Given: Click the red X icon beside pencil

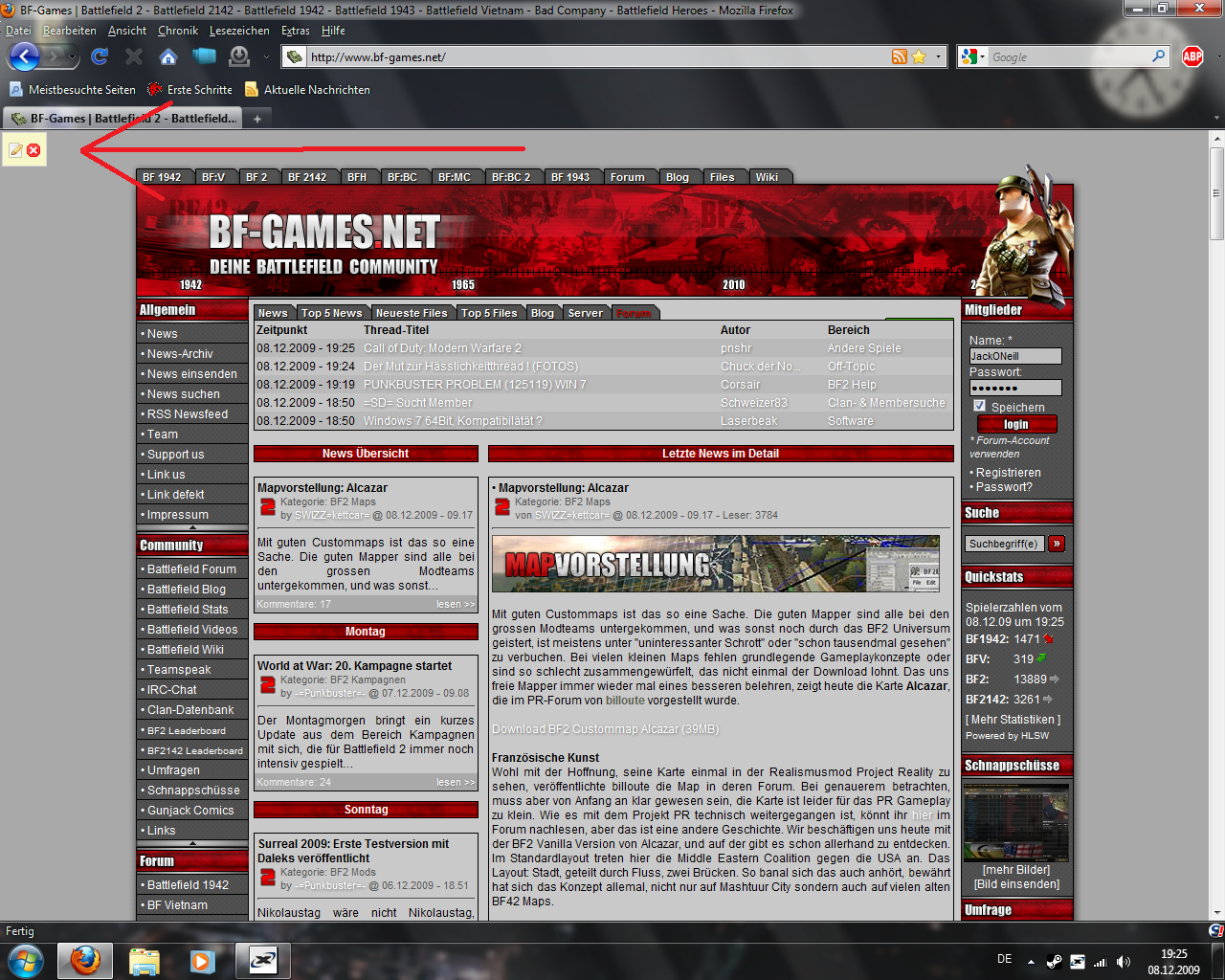Looking at the screenshot, I should pyautogui.click(x=33, y=150).
